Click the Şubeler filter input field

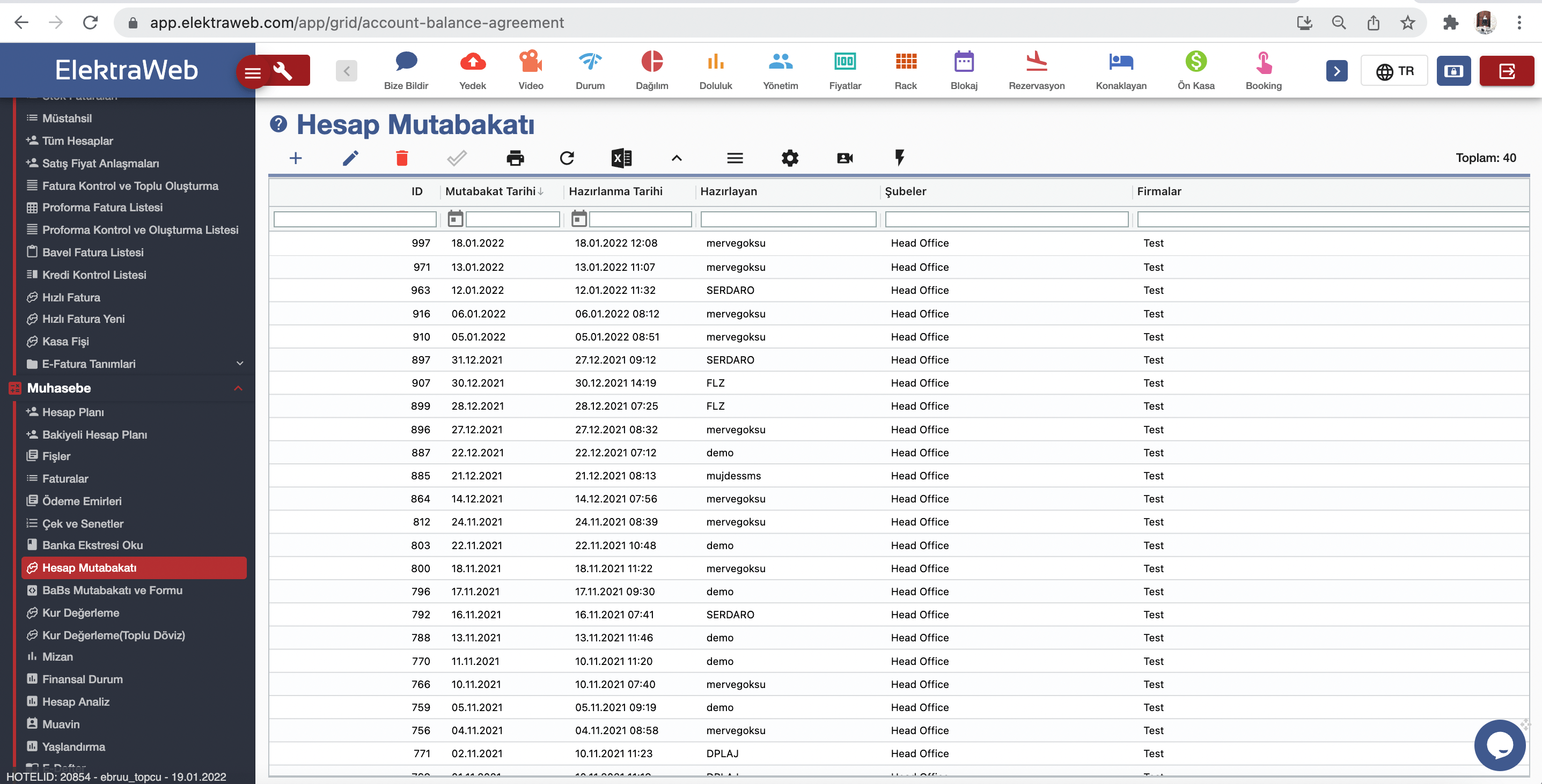tap(1007, 219)
